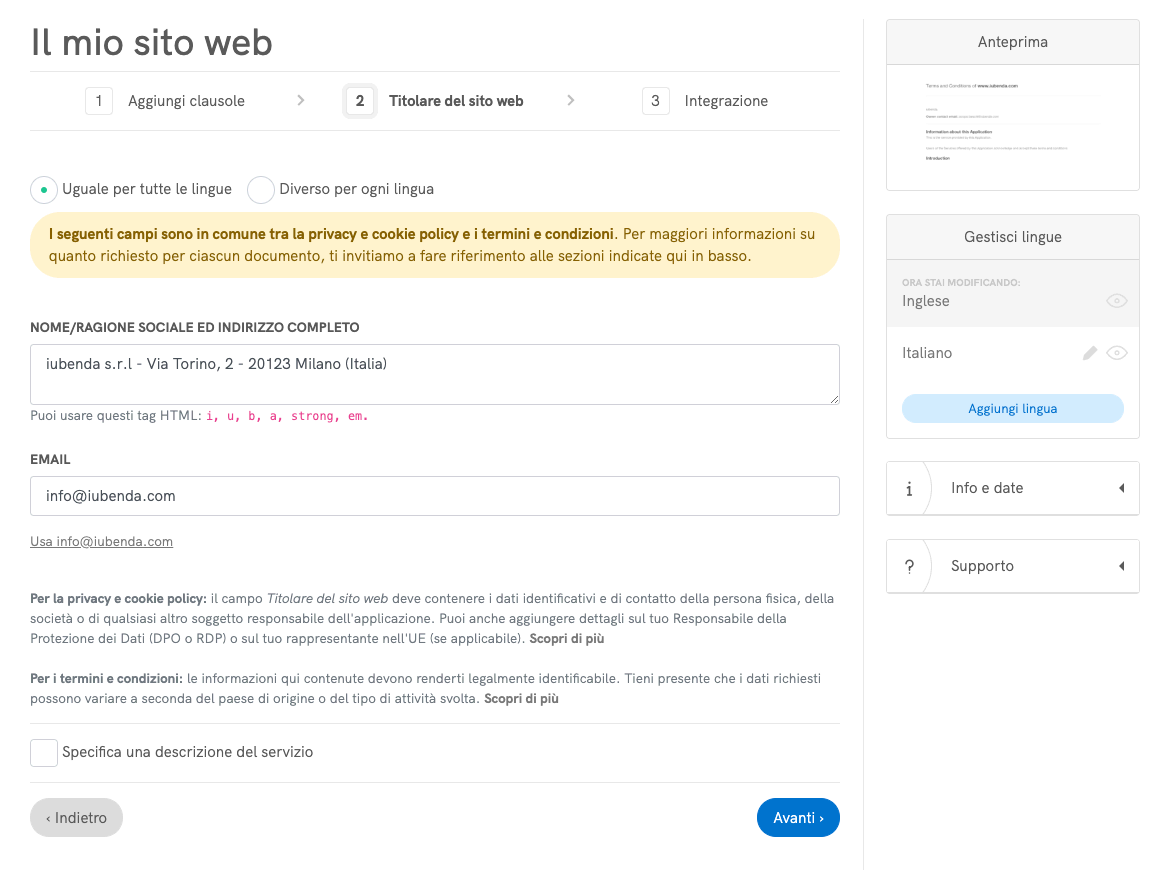Image resolution: width=1165 pixels, height=870 pixels.
Task: Go to step 1 Aggiungi clausole
Action: tap(186, 101)
